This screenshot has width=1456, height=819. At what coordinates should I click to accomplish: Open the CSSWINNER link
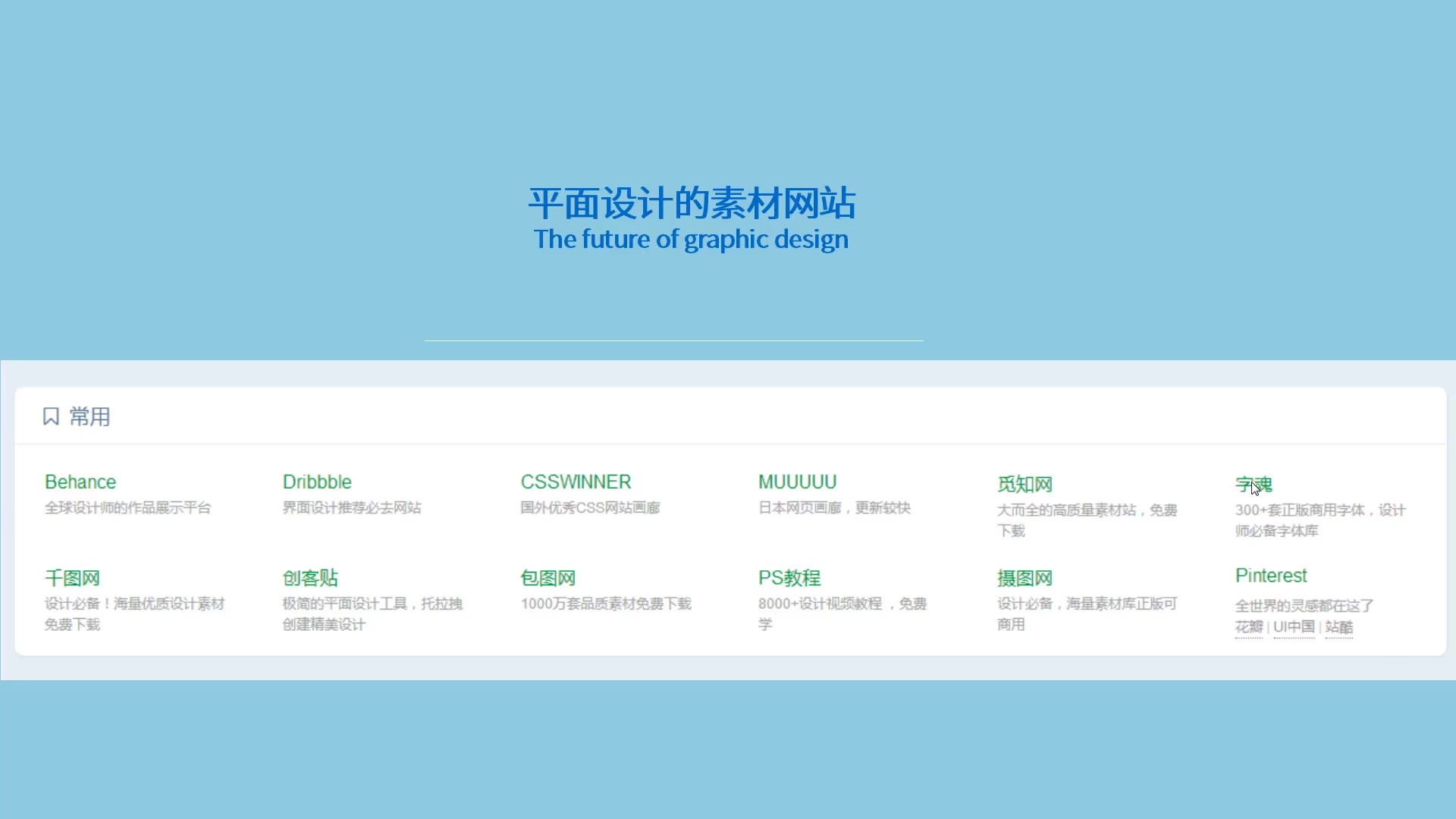coord(576,482)
